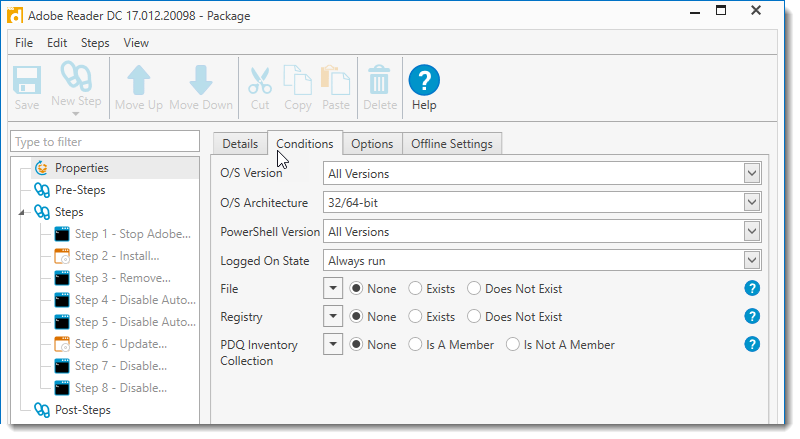Select Registry 'Does Not Exist' option

tap(474, 317)
